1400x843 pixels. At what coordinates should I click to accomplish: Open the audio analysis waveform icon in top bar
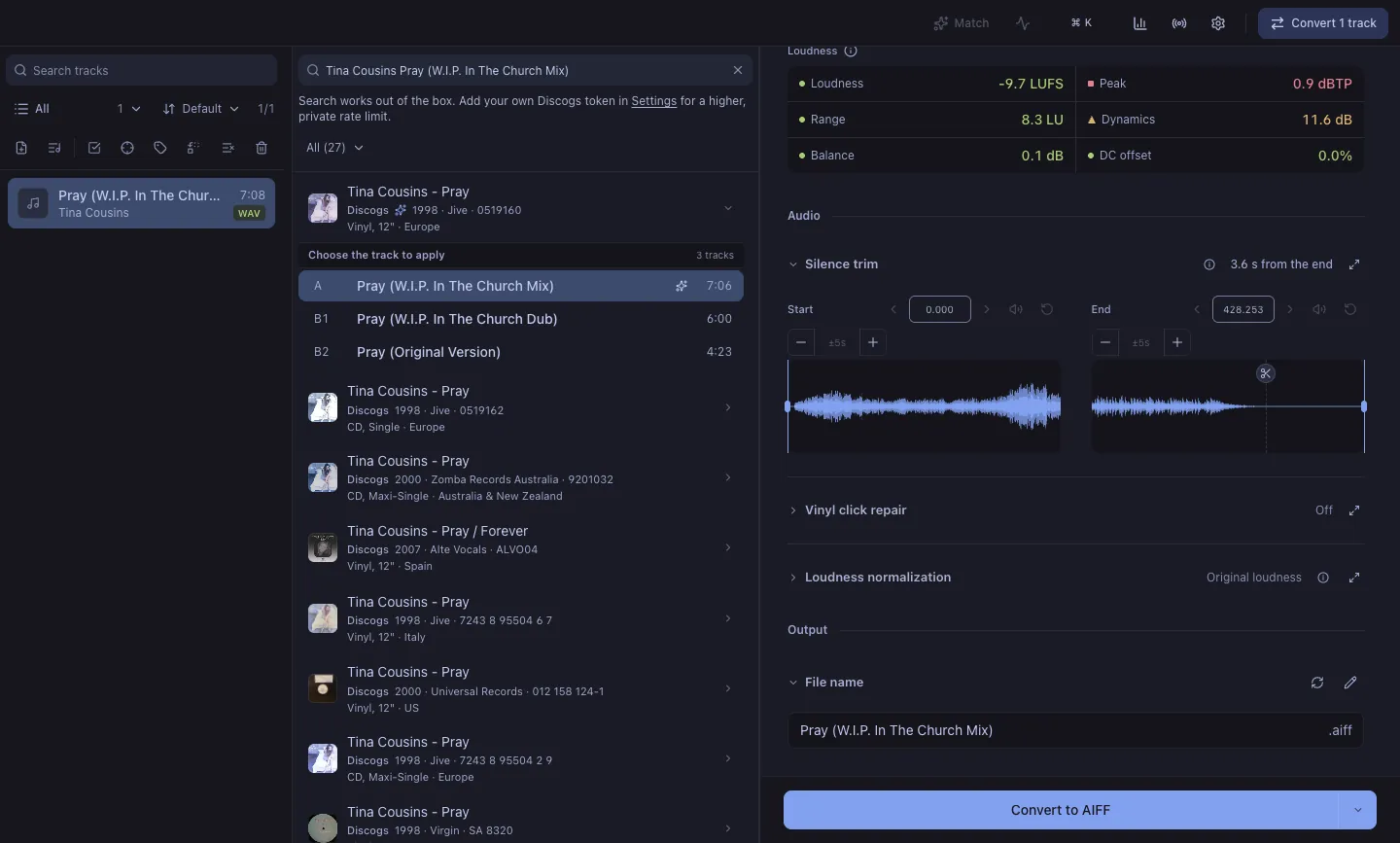click(x=1023, y=23)
